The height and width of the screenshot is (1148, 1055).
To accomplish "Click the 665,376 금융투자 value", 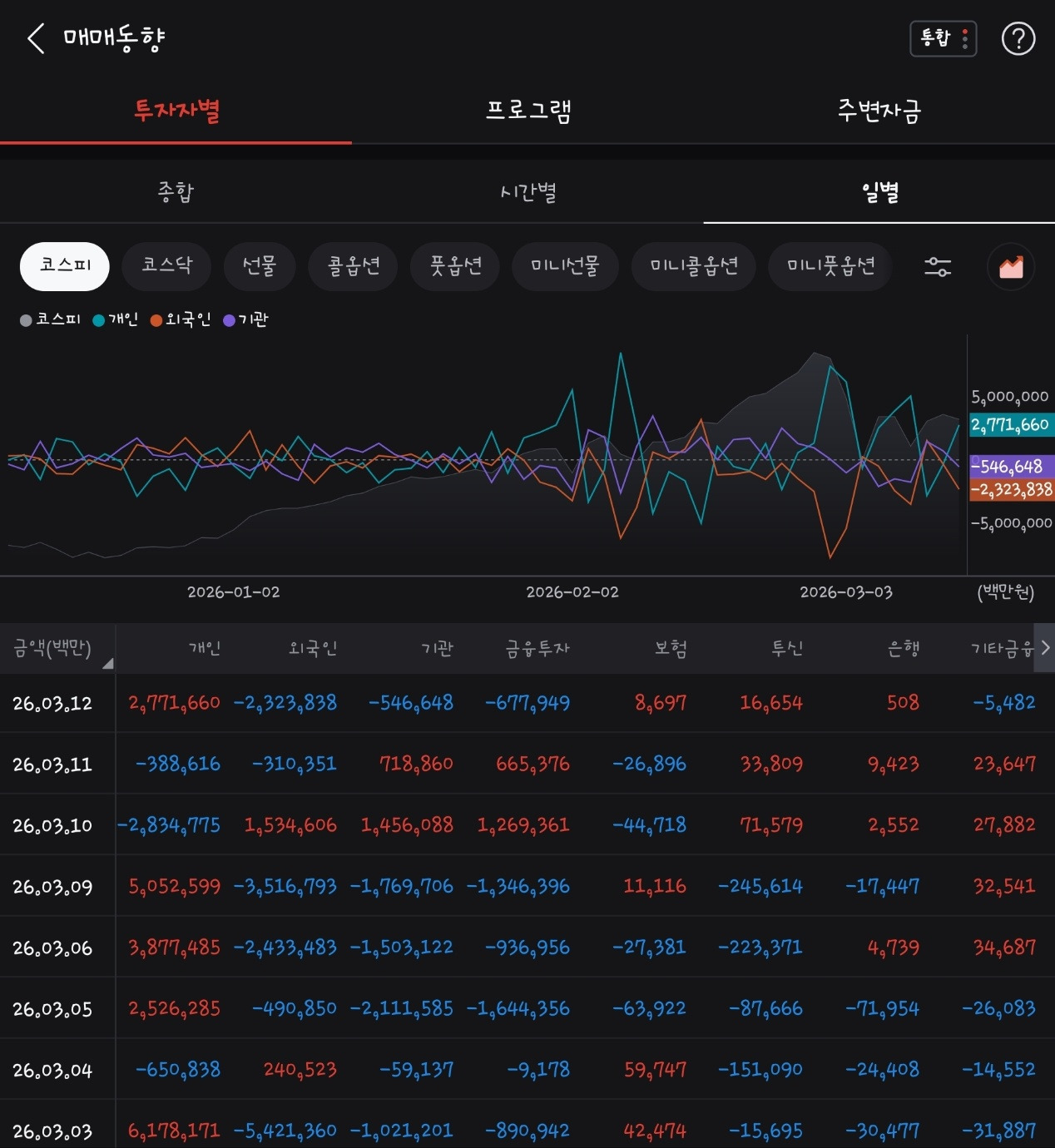I will (x=533, y=764).
